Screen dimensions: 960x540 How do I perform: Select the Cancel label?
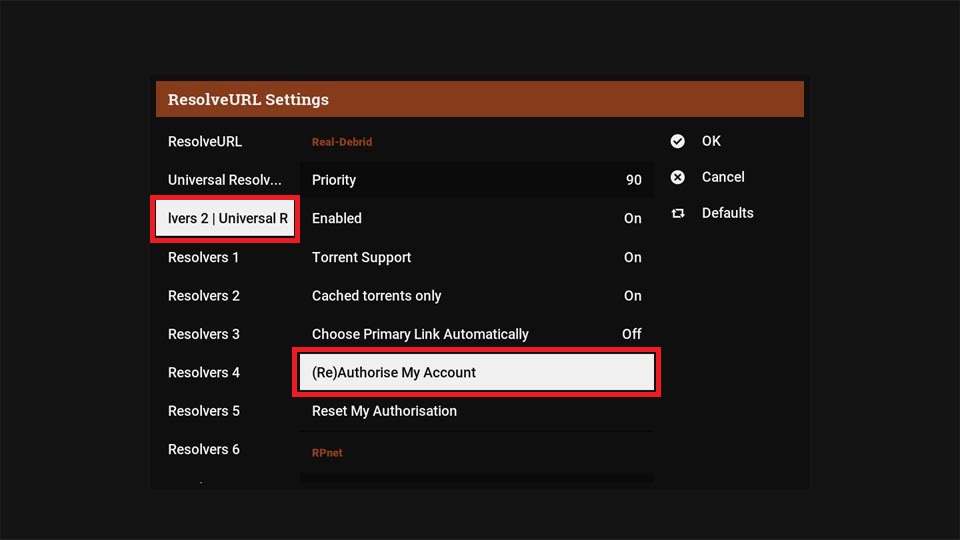pyautogui.click(x=723, y=177)
